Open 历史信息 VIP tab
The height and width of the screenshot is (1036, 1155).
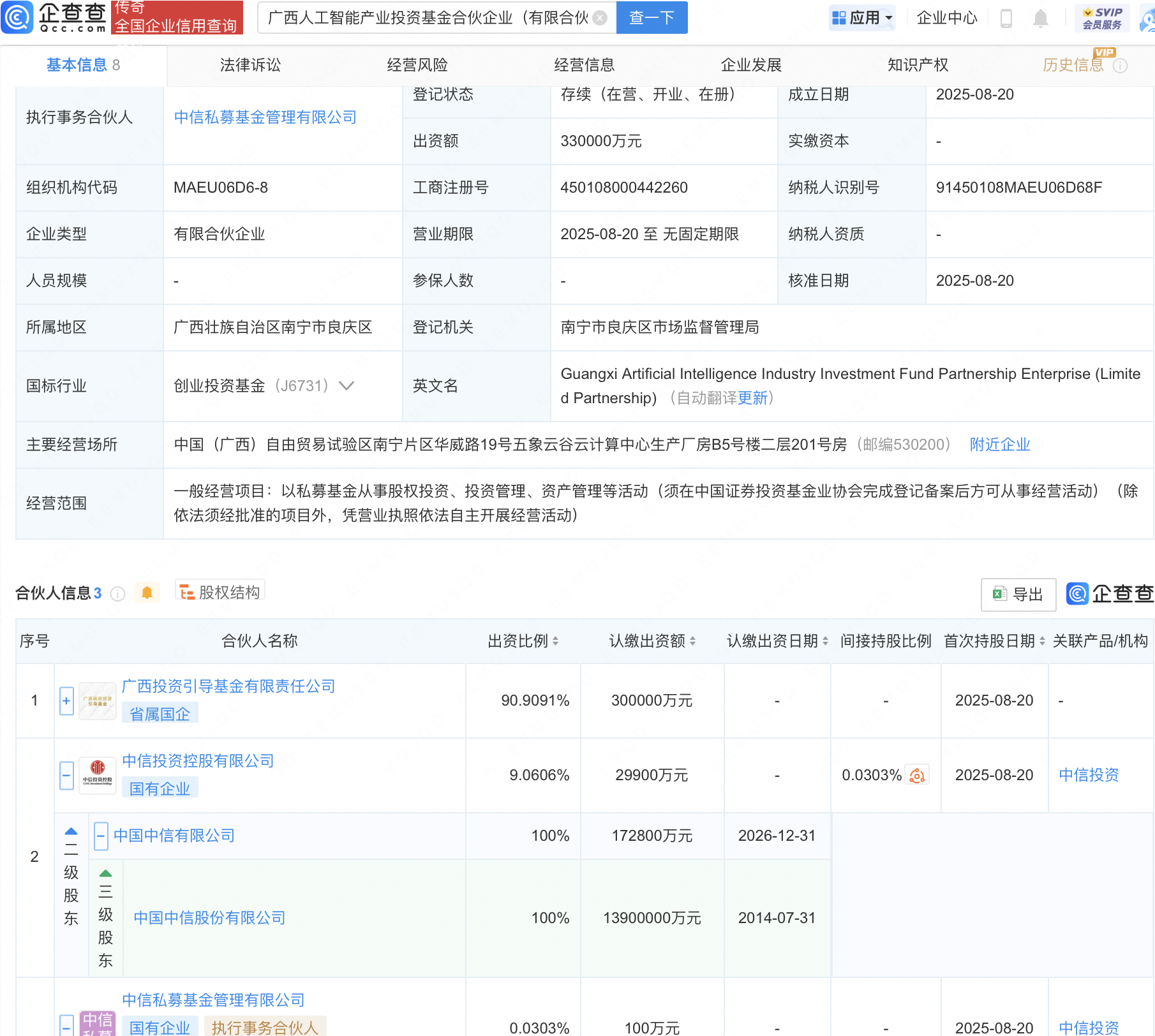pos(1073,65)
